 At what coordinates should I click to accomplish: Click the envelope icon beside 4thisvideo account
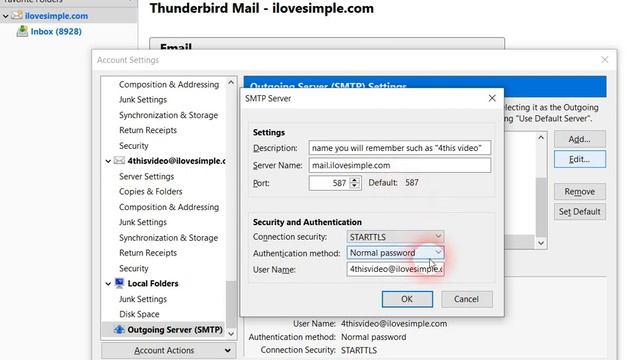point(119,160)
